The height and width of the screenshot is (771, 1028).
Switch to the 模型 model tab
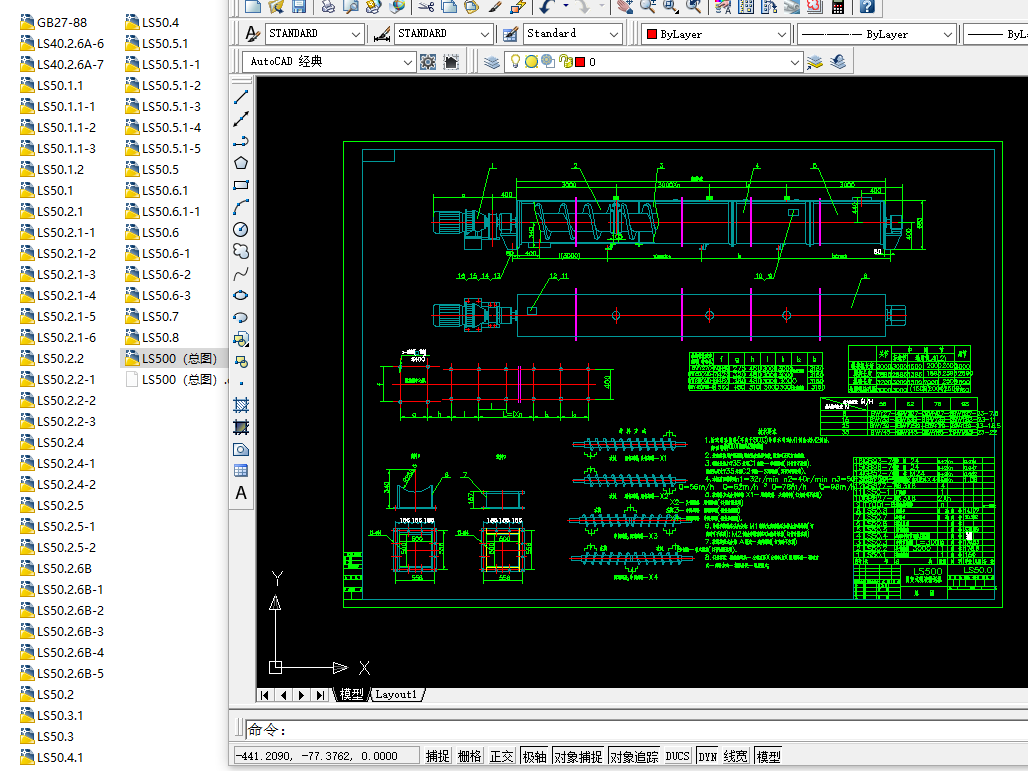click(x=351, y=695)
